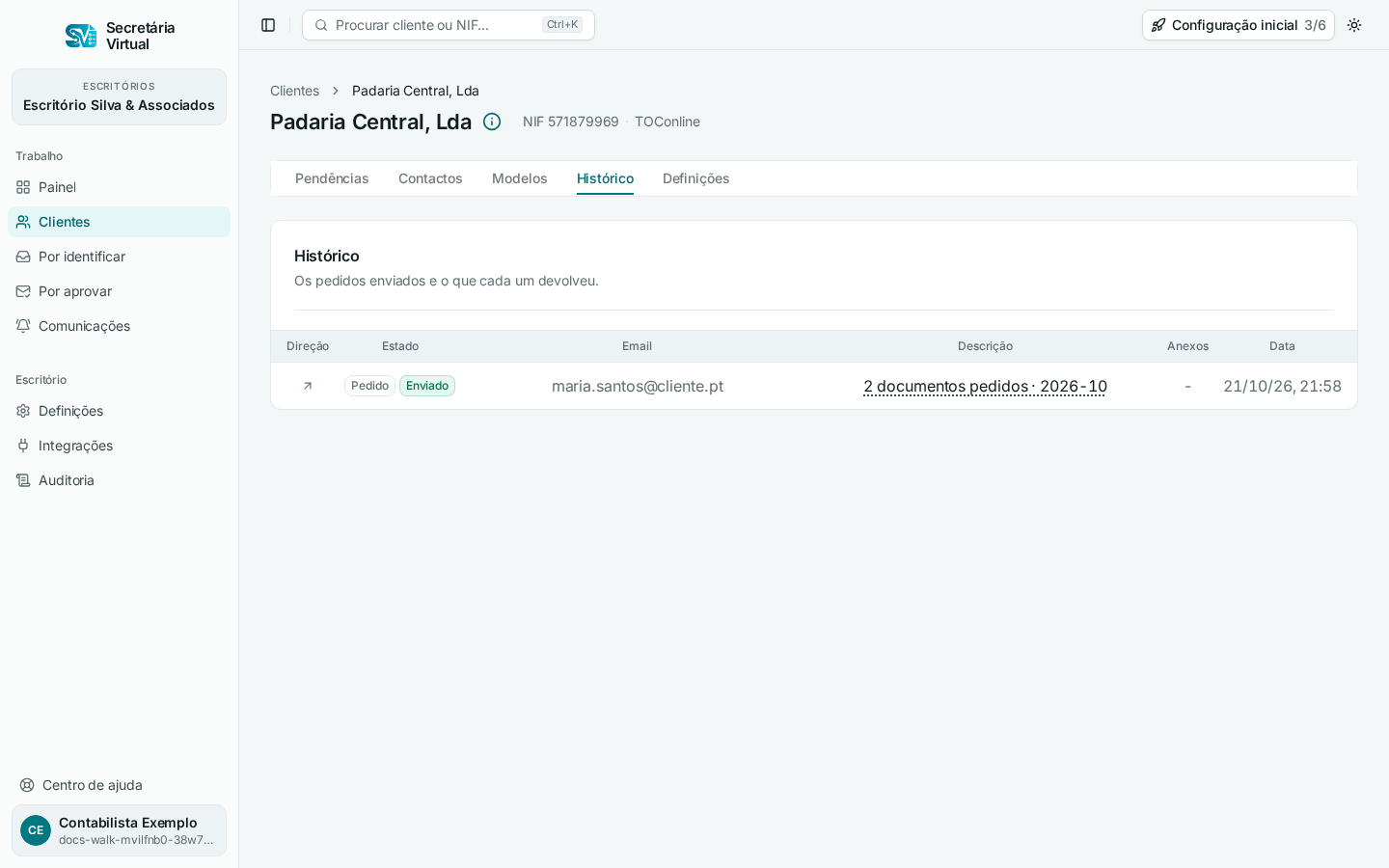1389x868 pixels.
Task: Switch to the Contactos tab
Action: [430, 178]
